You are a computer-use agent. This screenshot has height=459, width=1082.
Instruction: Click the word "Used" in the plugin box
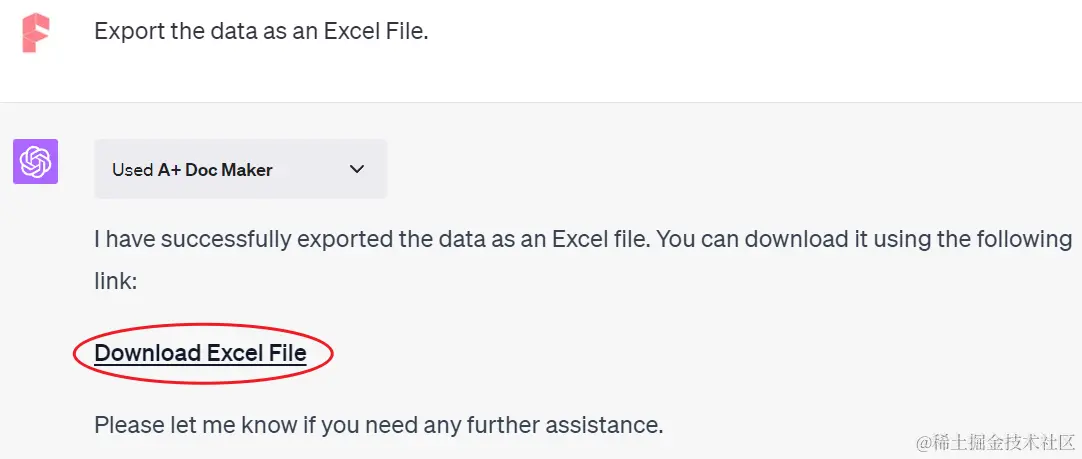132,170
